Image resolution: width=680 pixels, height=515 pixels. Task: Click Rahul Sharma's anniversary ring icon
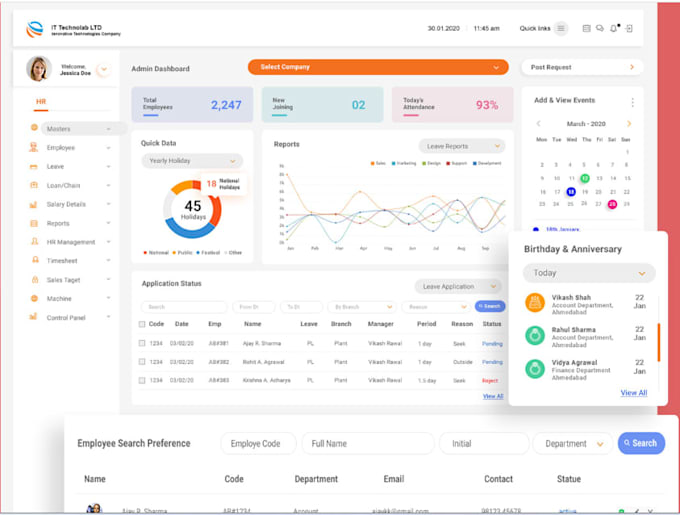(x=535, y=336)
